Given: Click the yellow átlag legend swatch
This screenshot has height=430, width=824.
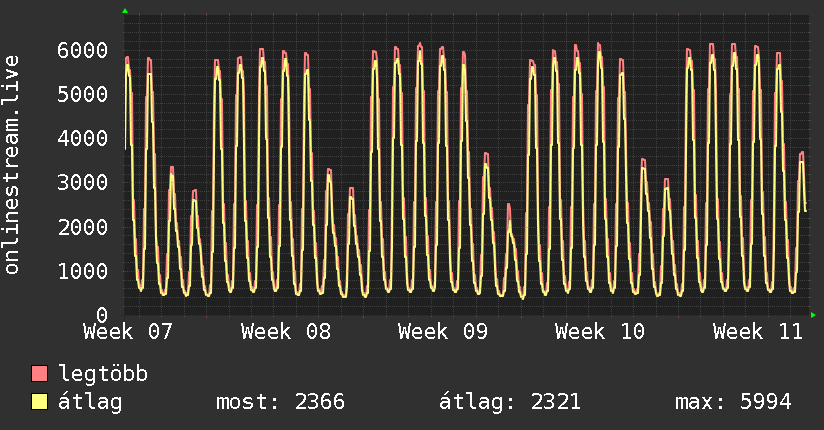Looking at the screenshot, I should coord(40,403).
